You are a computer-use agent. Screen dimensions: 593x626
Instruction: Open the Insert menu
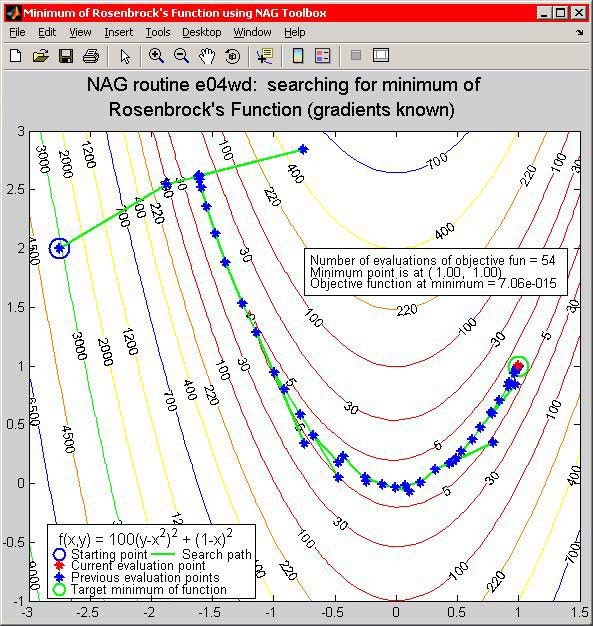(x=119, y=32)
